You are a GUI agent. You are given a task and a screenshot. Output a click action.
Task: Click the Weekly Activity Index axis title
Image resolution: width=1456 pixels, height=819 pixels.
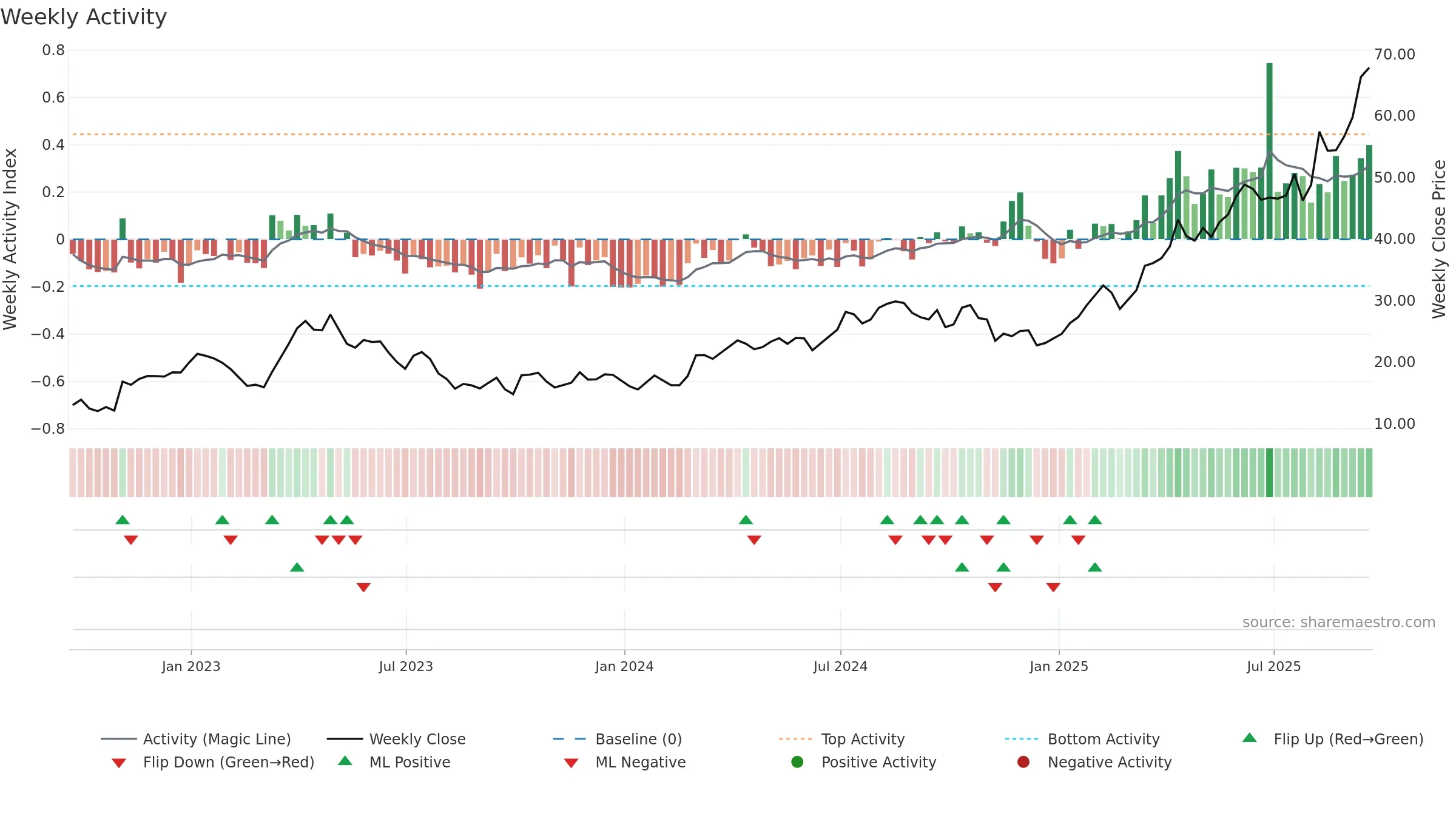coord(10,240)
